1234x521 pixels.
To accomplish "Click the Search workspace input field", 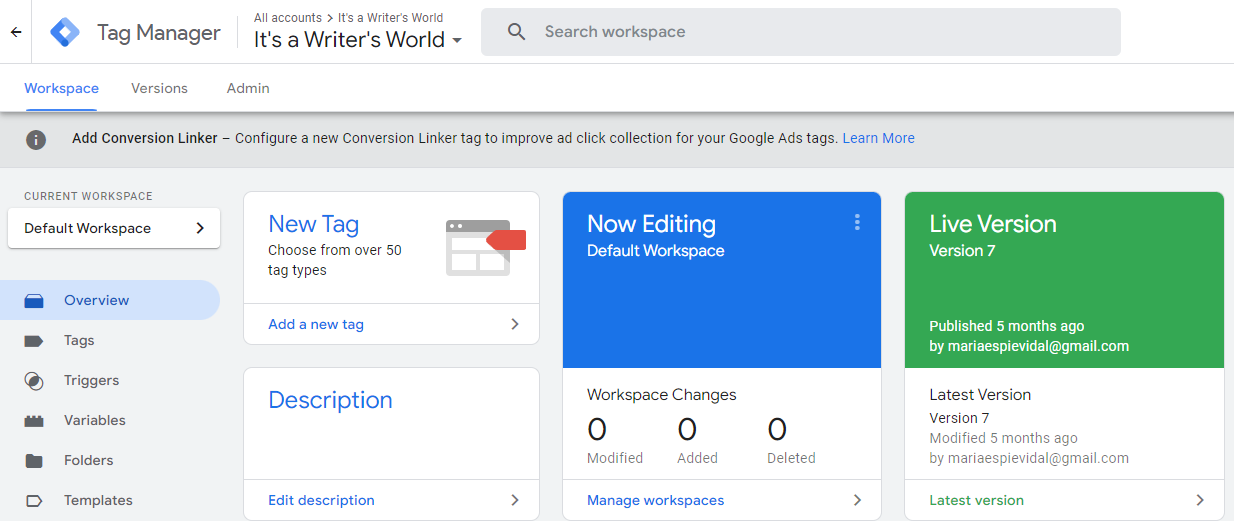I will click(800, 32).
